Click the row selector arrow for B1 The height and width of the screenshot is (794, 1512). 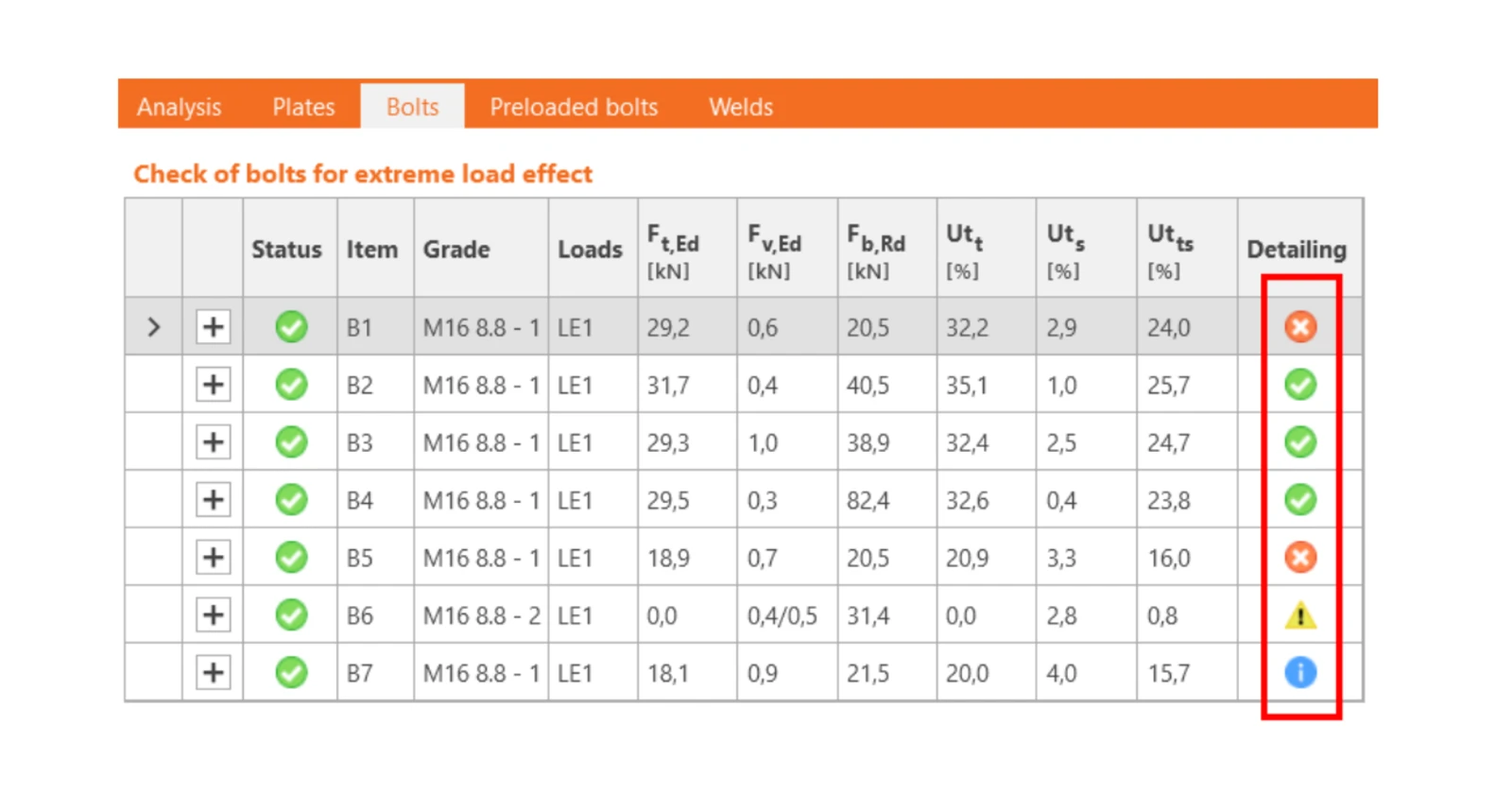(154, 327)
